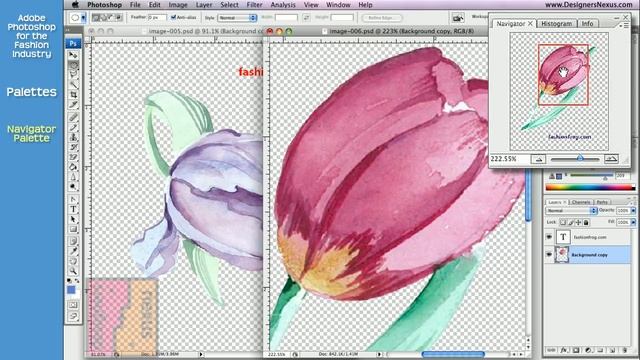Image resolution: width=640 pixels, height=360 pixels.
Task: Click Navigator zoom out button
Action: point(538,159)
